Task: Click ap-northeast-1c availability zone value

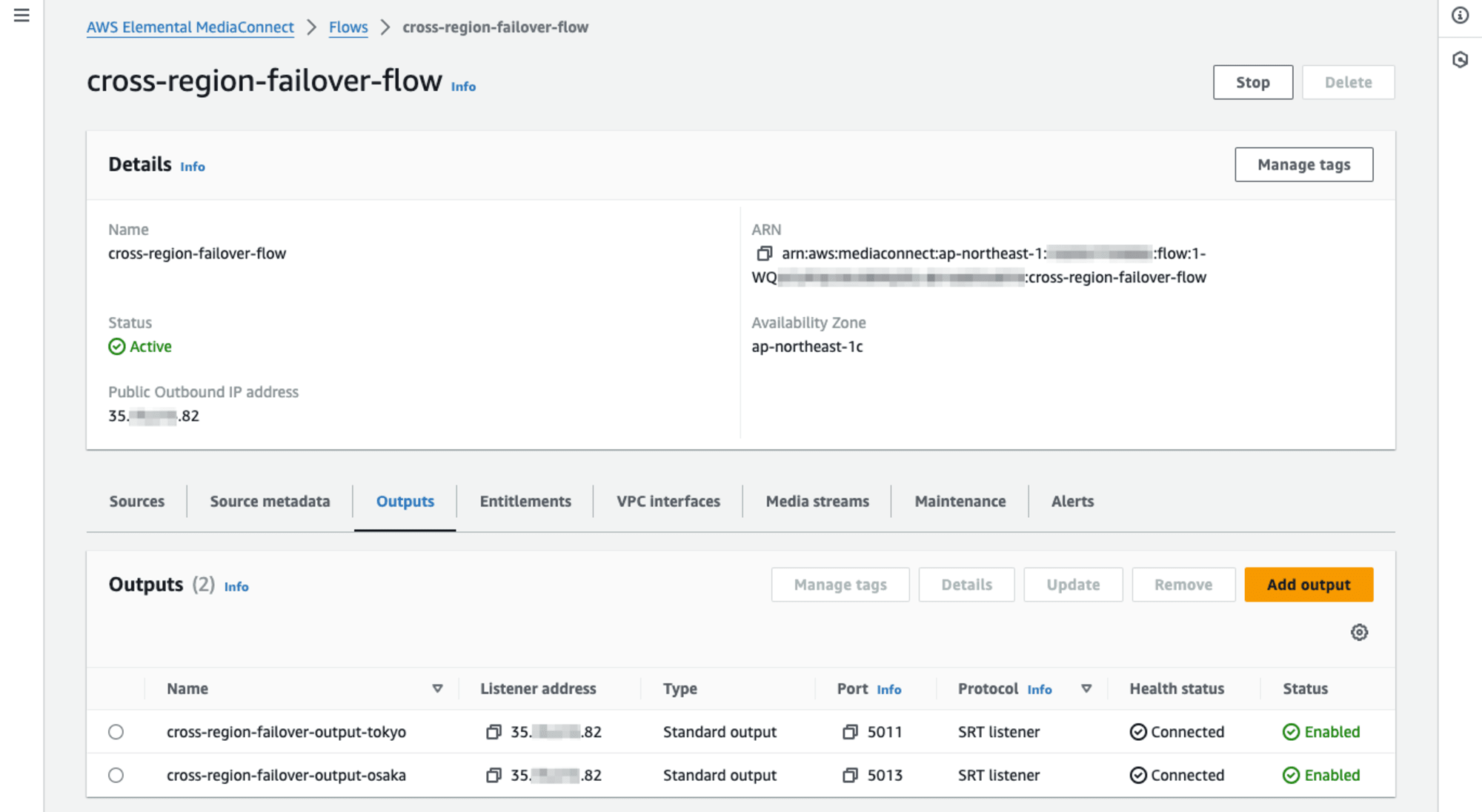Action: pos(807,347)
